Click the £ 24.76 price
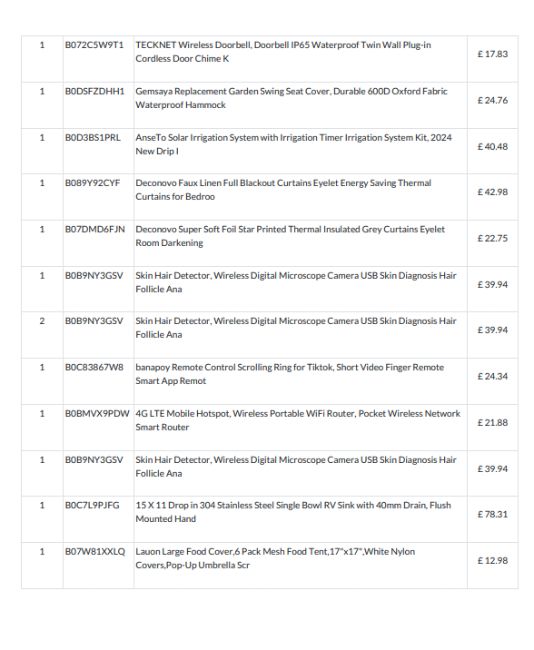 [x=493, y=100]
